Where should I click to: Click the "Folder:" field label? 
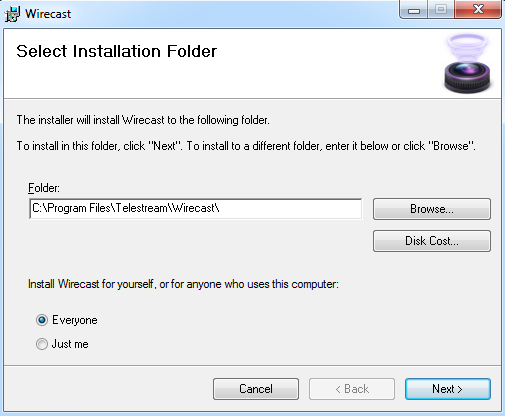44,188
